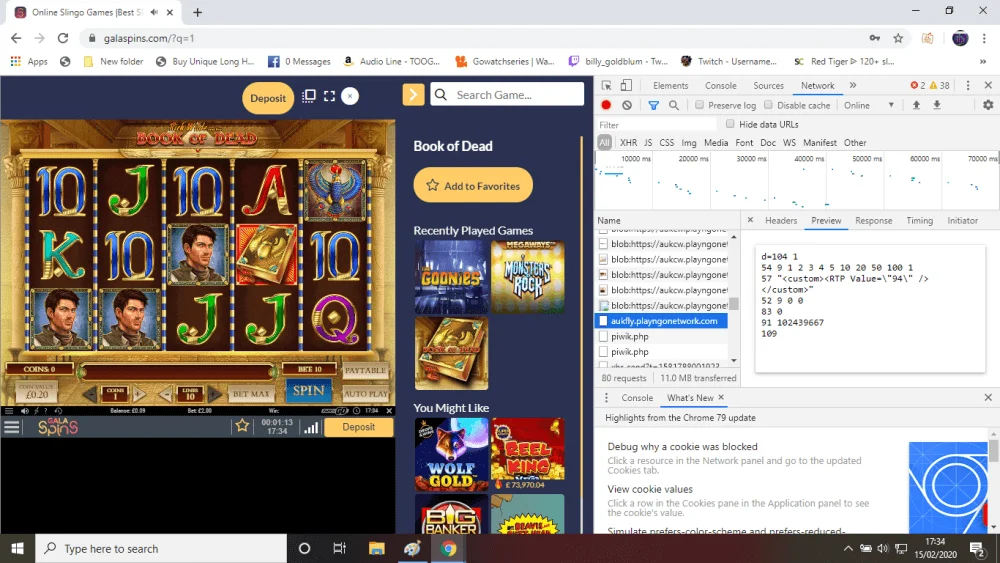The height and width of the screenshot is (563, 1000).
Task: Mute the tab via speaker icon
Action: [154, 12]
